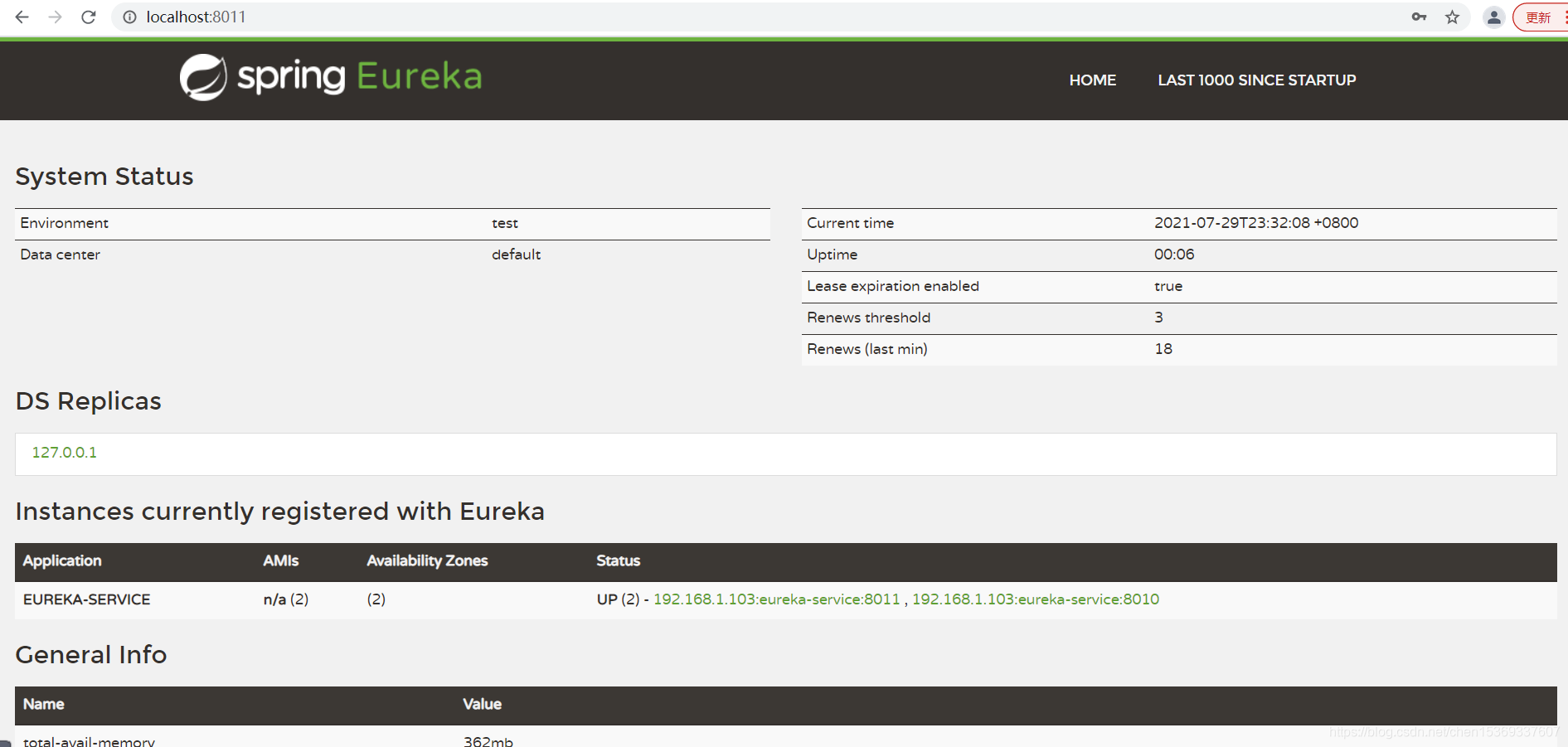
Task: Click the Instances currently registered with Eureka heading
Action: click(x=280, y=512)
